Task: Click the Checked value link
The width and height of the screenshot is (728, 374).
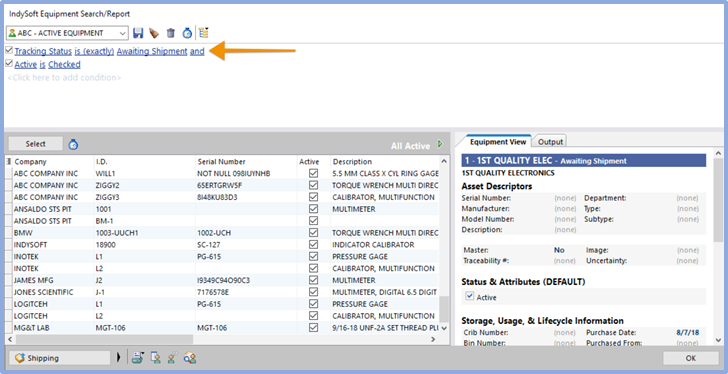Action: click(64, 64)
